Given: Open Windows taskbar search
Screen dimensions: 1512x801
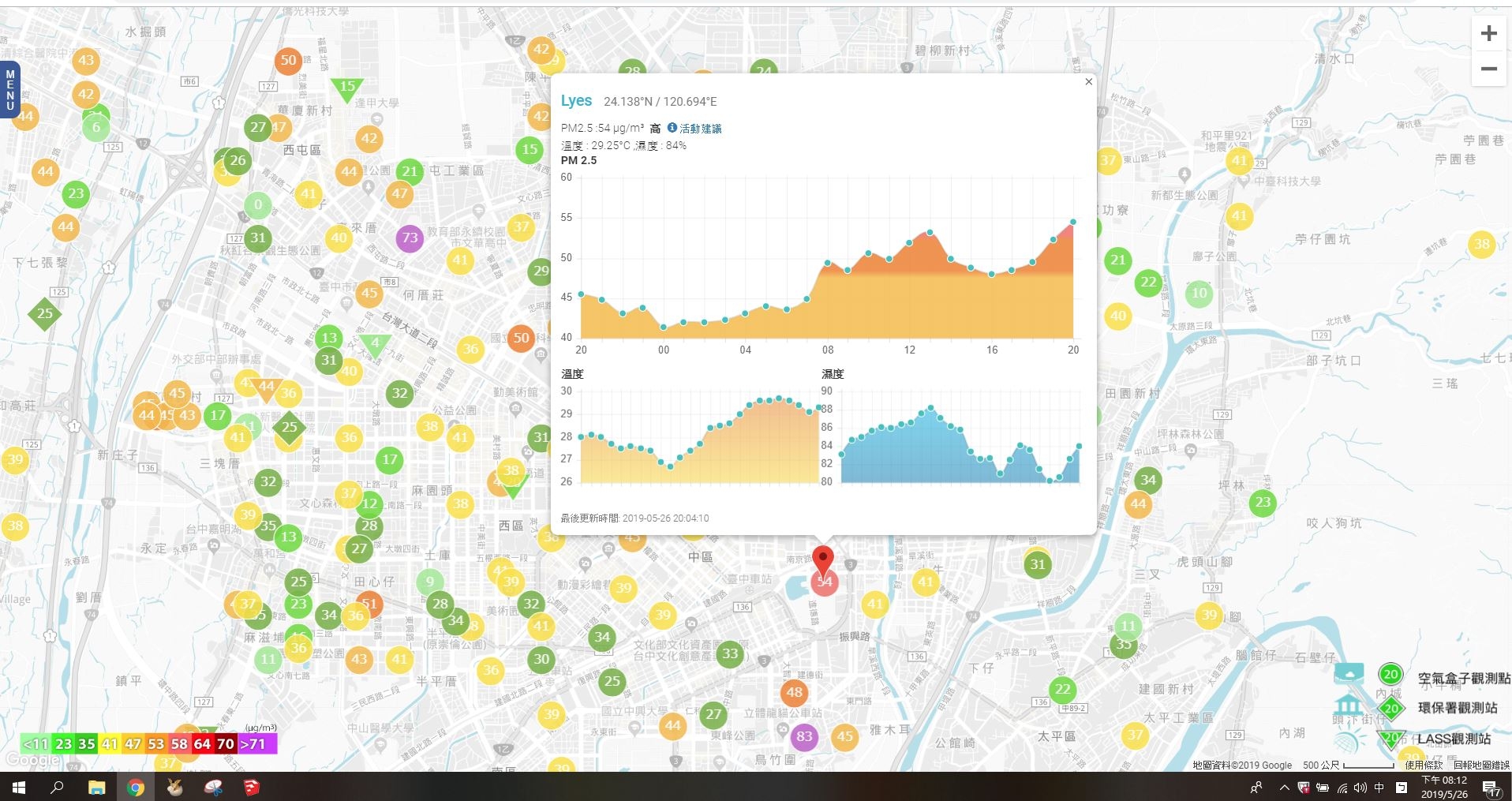Looking at the screenshot, I should point(57,787).
